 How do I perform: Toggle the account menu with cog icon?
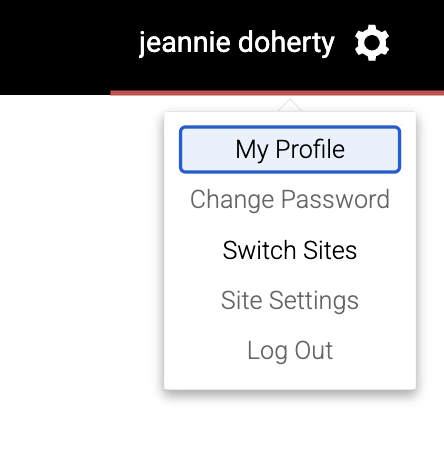[x=372, y=43]
